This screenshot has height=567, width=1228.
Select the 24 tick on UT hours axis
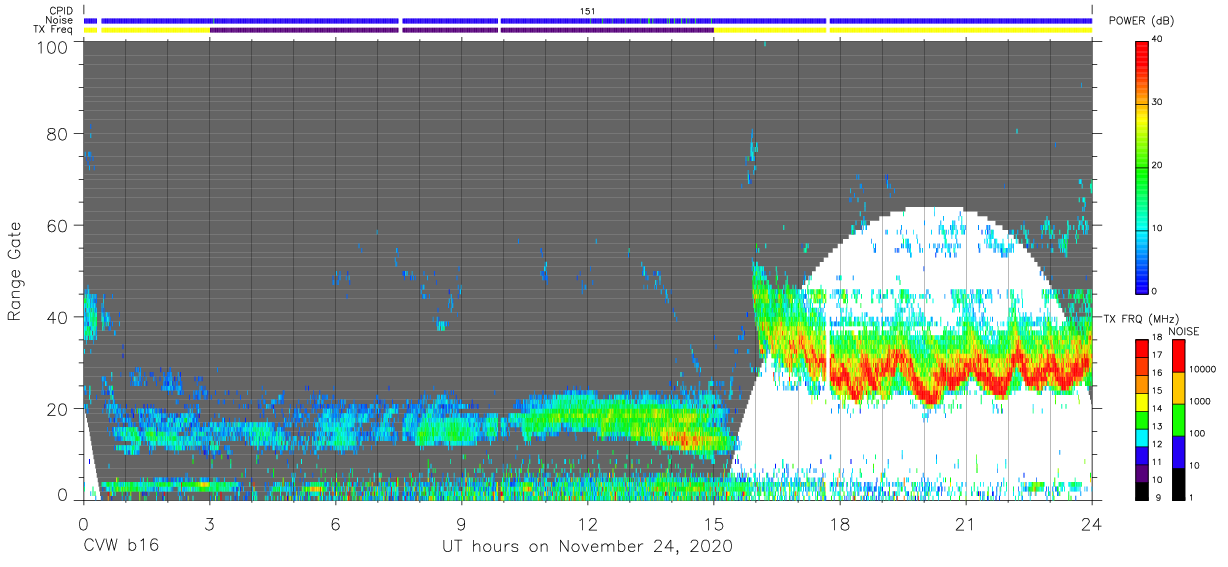click(x=1092, y=524)
